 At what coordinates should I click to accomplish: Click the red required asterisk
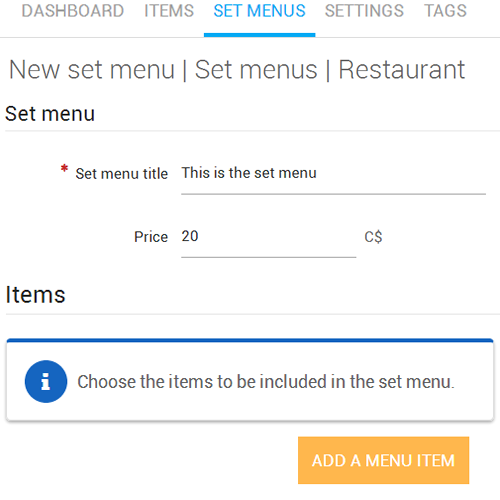64,169
